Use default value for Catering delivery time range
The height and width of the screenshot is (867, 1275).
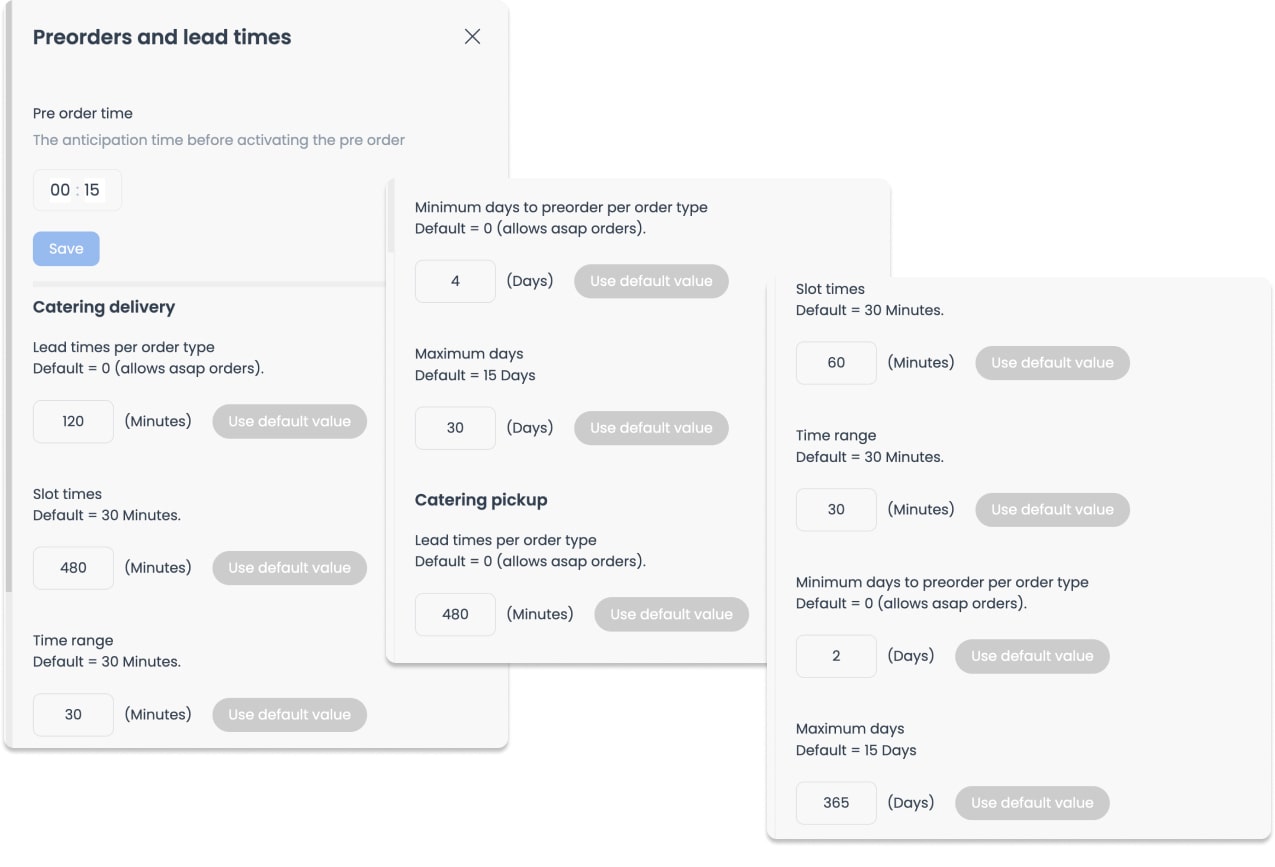[x=289, y=715]
